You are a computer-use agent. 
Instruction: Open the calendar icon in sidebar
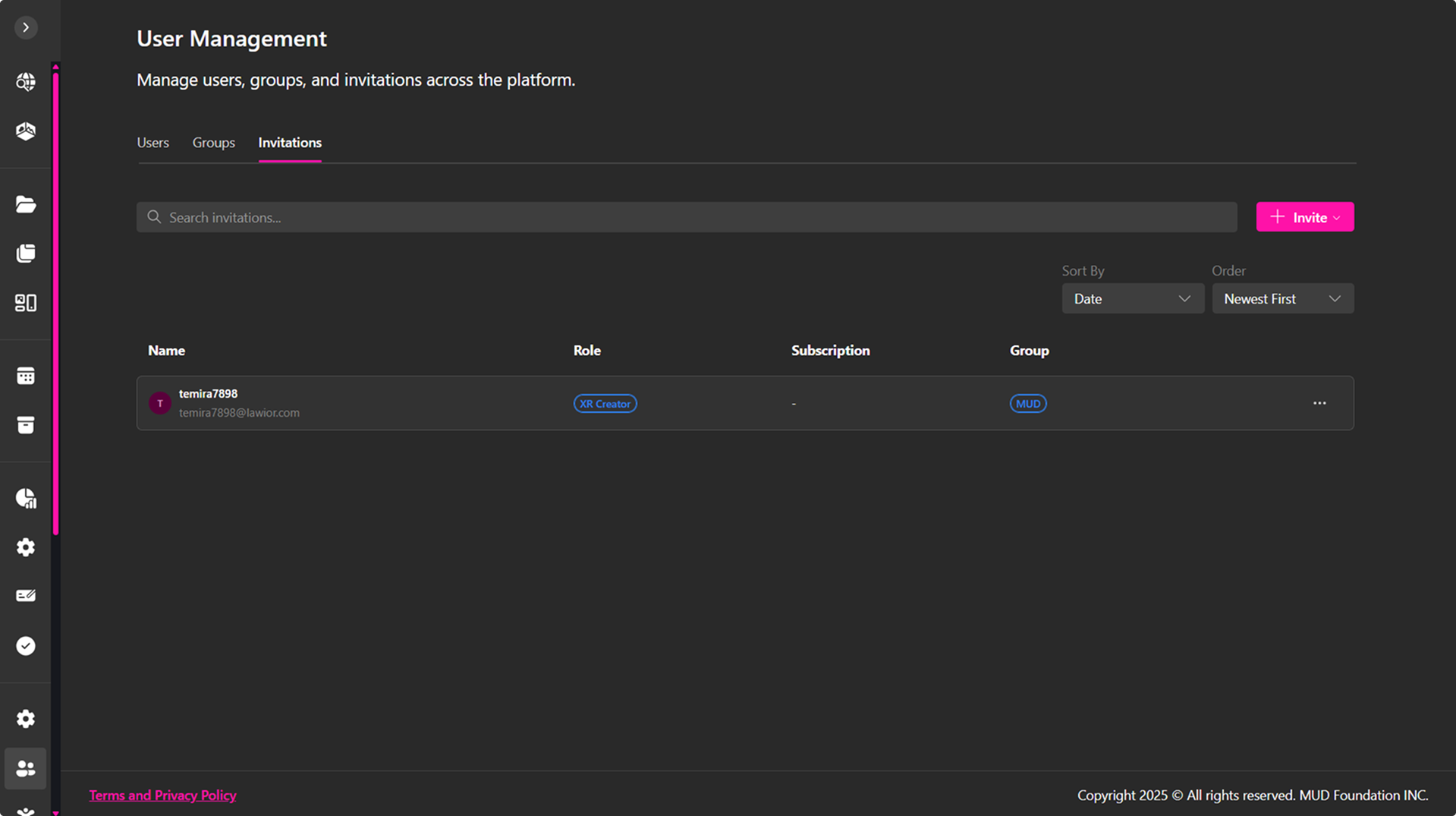coord(26,376)
